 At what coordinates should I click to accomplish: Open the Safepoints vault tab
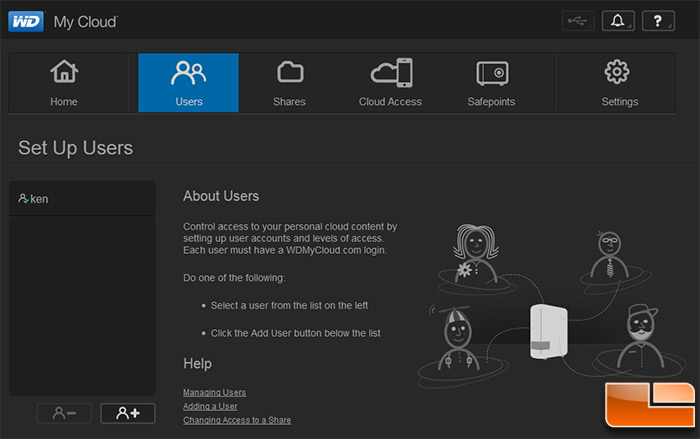491,83
